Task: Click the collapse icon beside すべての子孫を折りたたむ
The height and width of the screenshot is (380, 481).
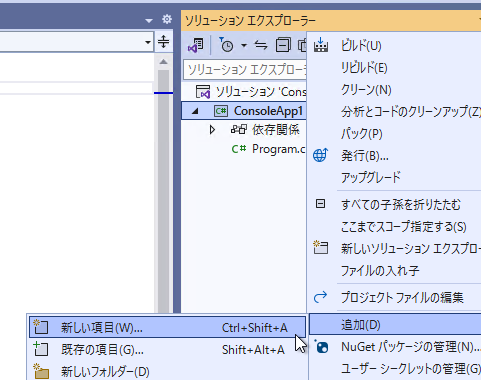Action: 320,204
